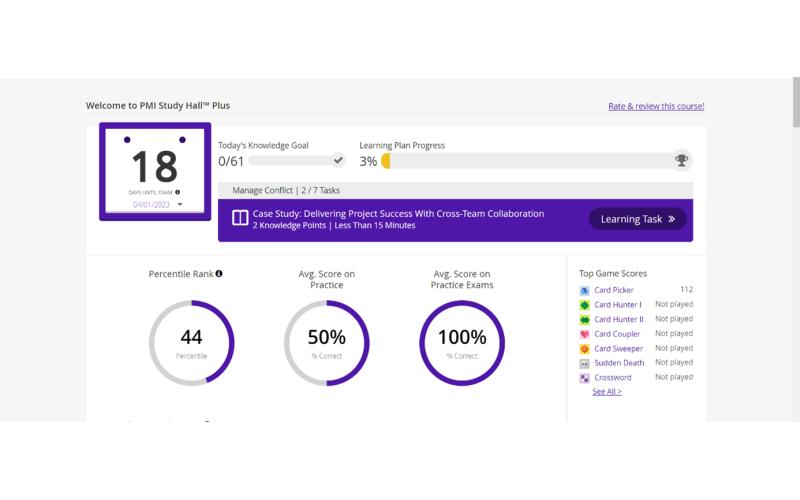800x500 pixels.
Task: Click the Card Picker game icon
Action: click(585, 290)
